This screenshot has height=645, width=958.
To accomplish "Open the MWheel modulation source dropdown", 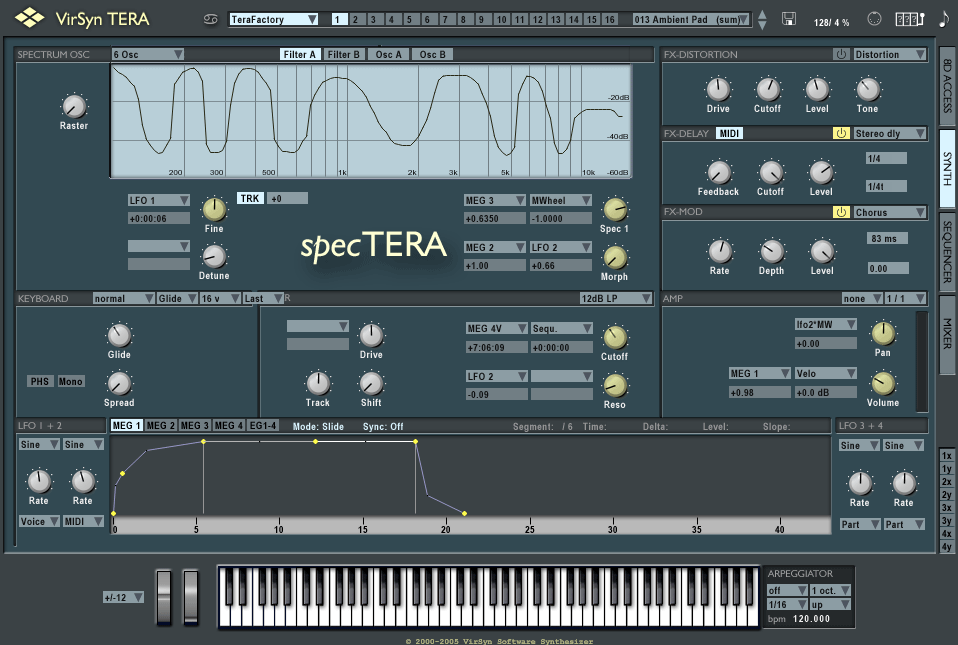I will tap(561, 200).
